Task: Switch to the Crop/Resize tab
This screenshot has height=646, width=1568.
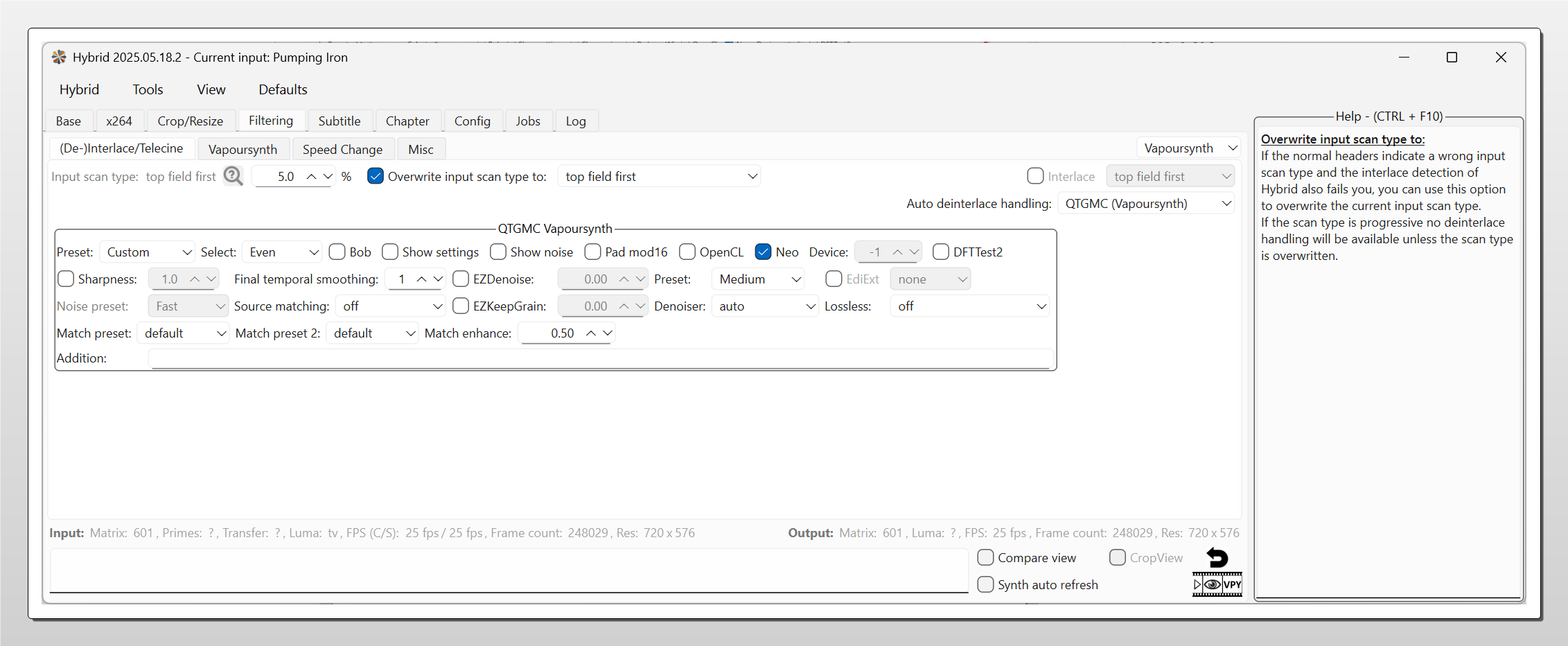Action: tap(190, 121)
